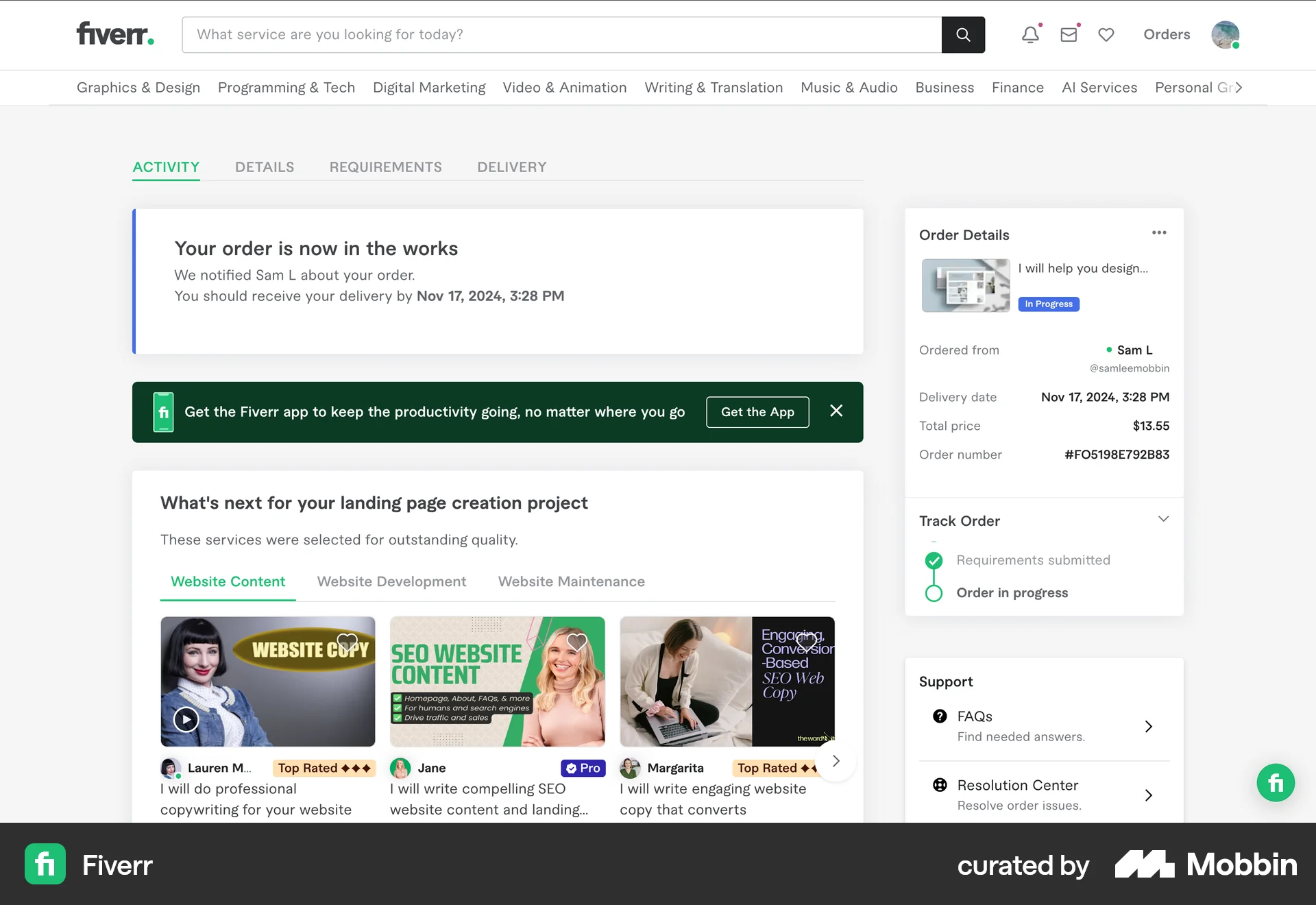Open the Order Details options menu

[x=1159, y=232]
